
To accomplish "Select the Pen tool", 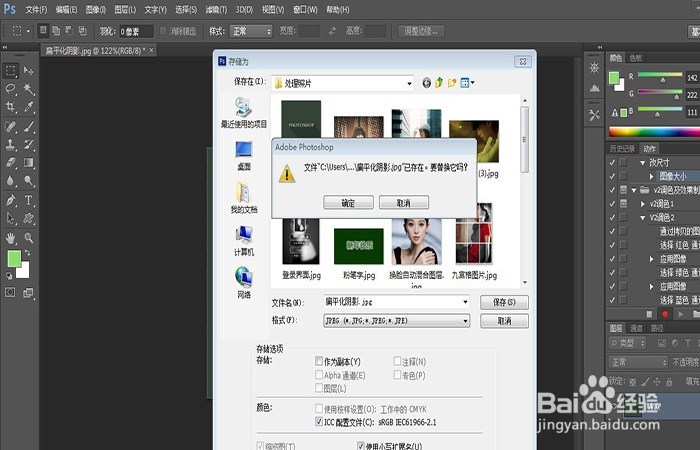I will pyautogui.click(x=10, y=200).
